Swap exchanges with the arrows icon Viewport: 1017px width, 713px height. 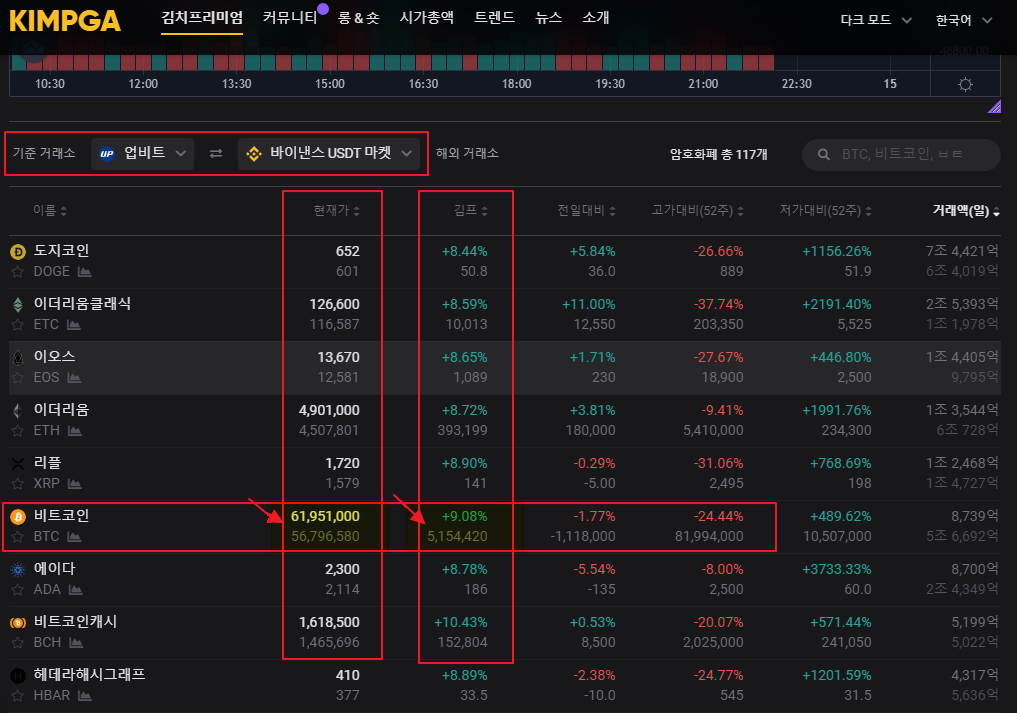[216, 153]
